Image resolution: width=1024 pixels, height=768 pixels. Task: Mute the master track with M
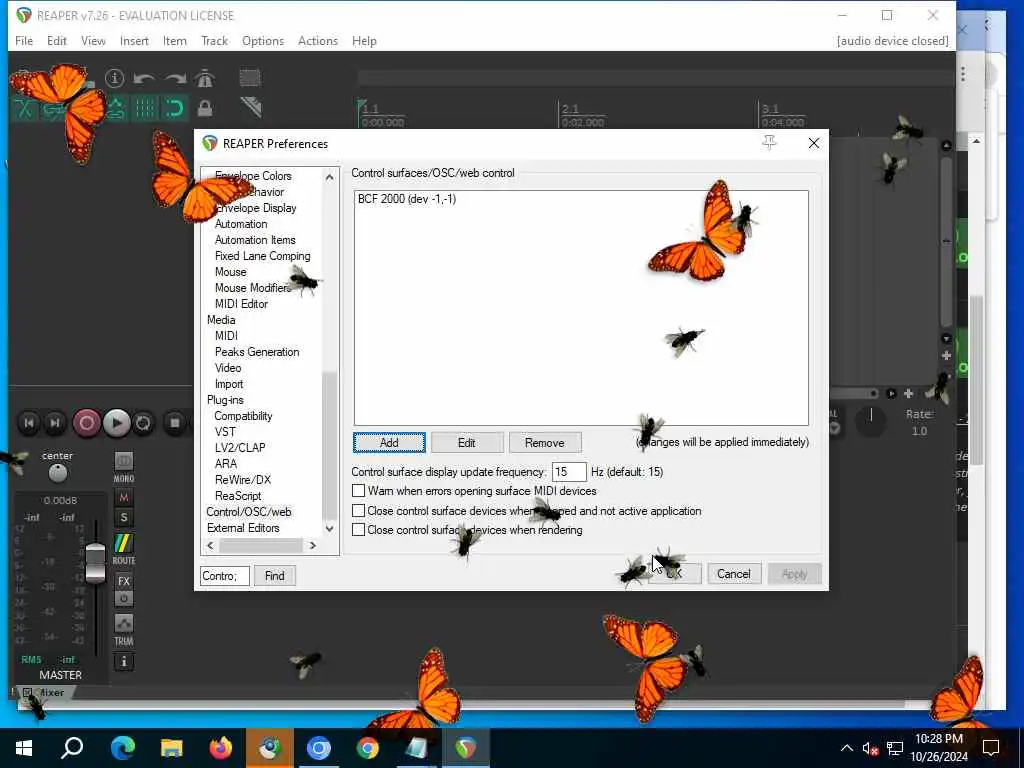[123, 498]
